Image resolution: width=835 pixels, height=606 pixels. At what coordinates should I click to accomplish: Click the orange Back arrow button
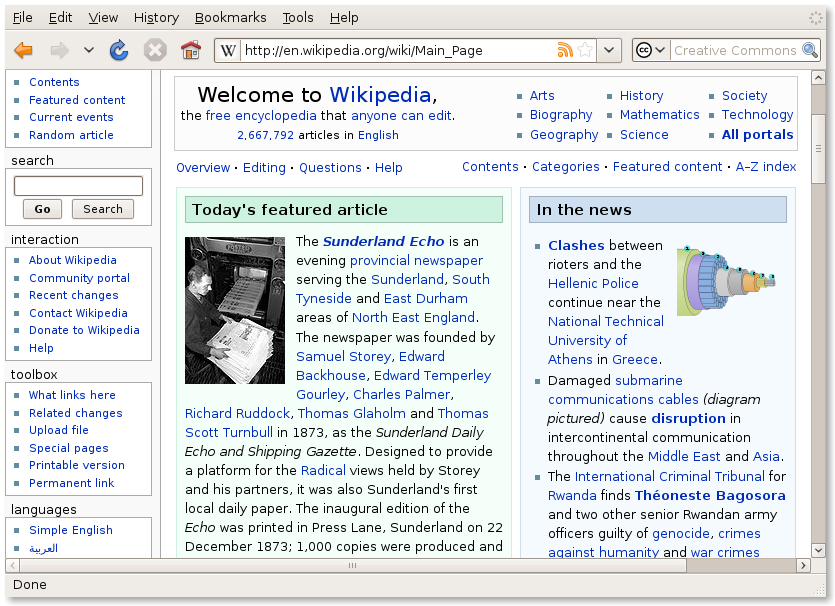23,51
